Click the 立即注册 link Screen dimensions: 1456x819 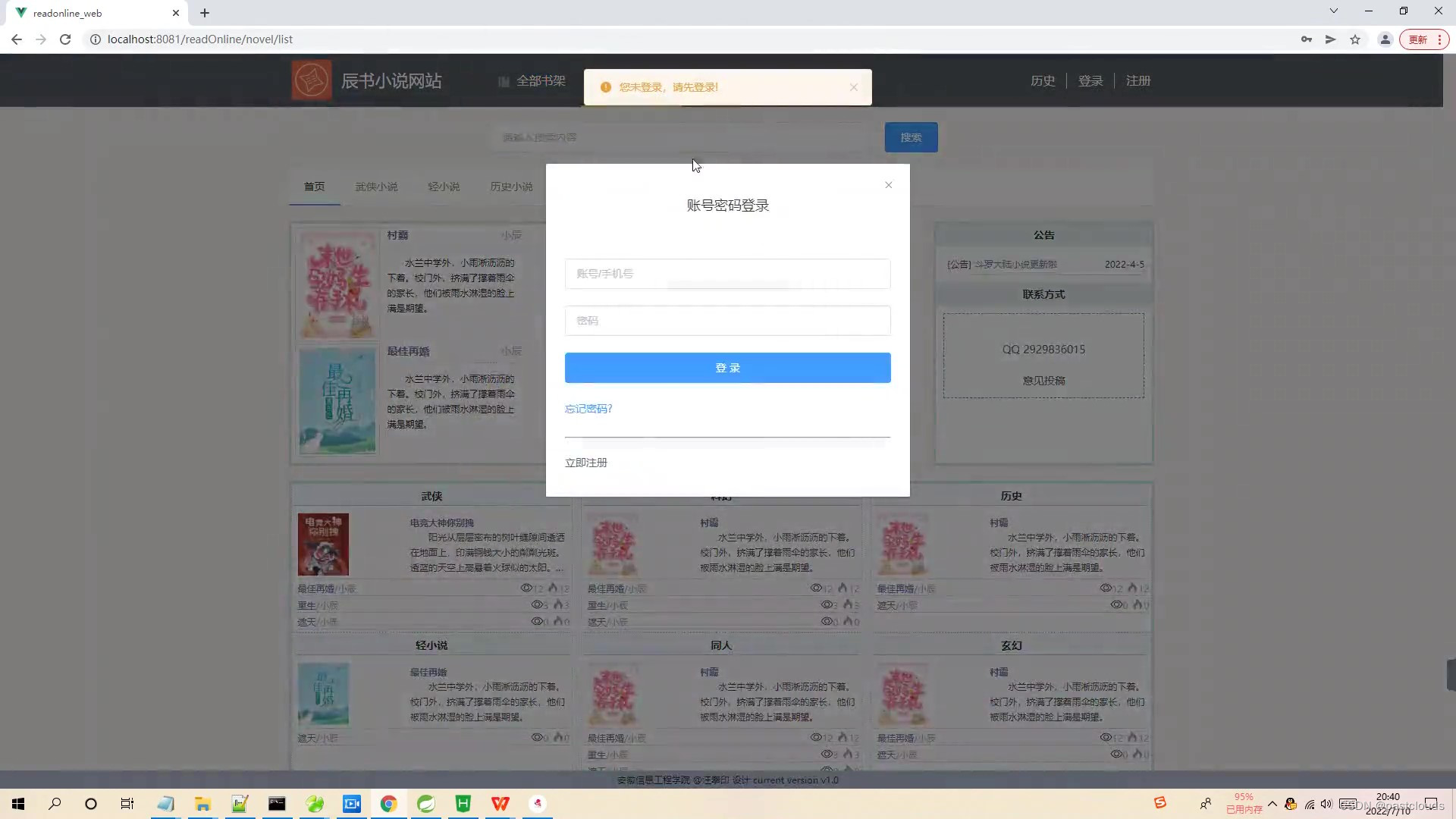coord(585,463)
